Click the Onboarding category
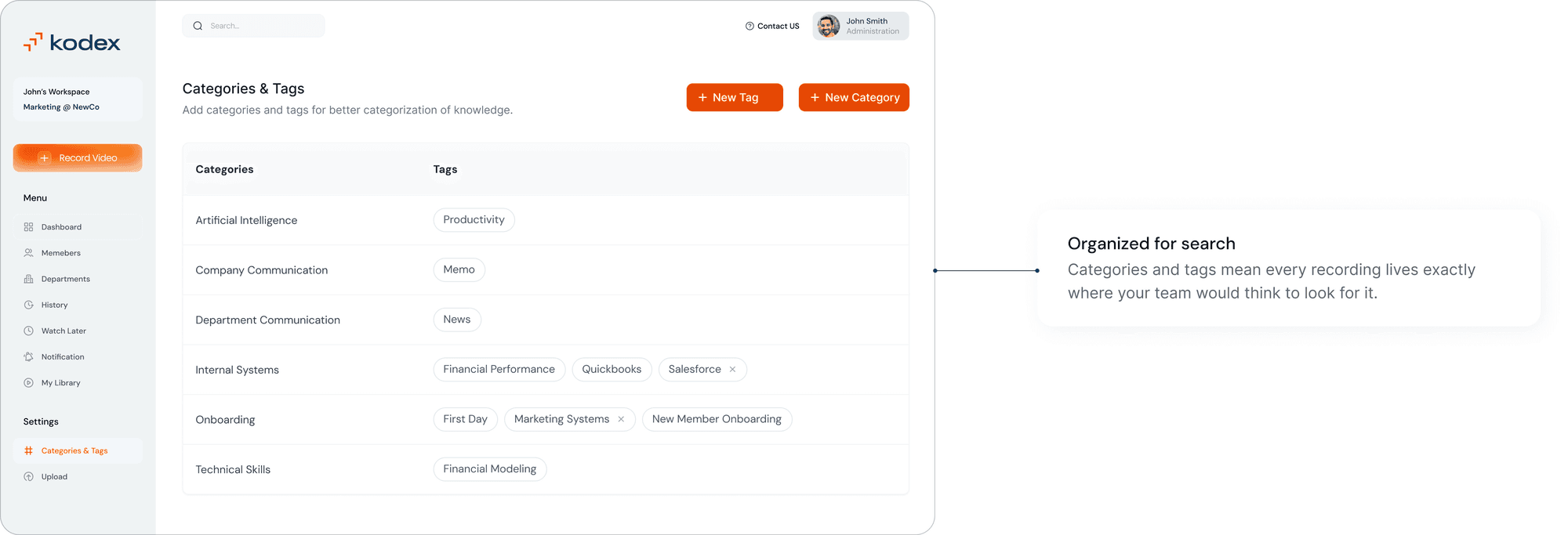The image size is (1568, 535). pyautogui.click(x=226, y=420)
